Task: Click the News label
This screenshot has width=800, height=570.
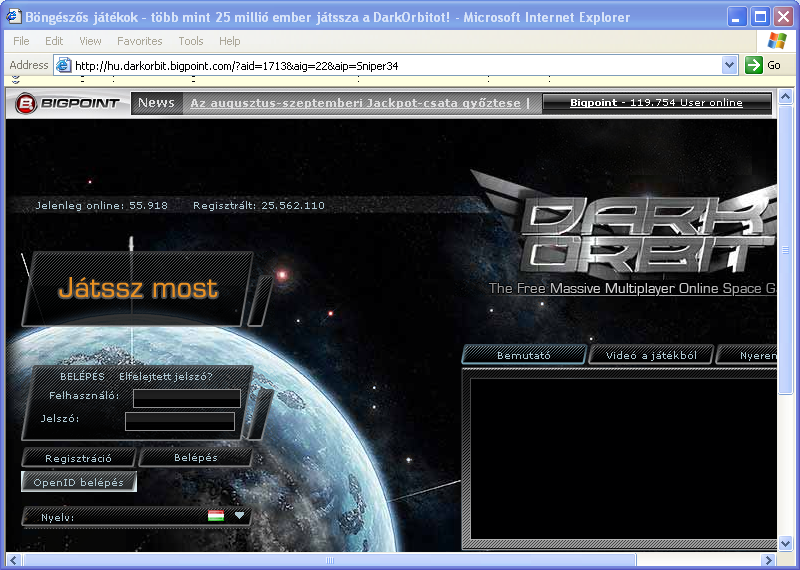Action: point(156,103)
